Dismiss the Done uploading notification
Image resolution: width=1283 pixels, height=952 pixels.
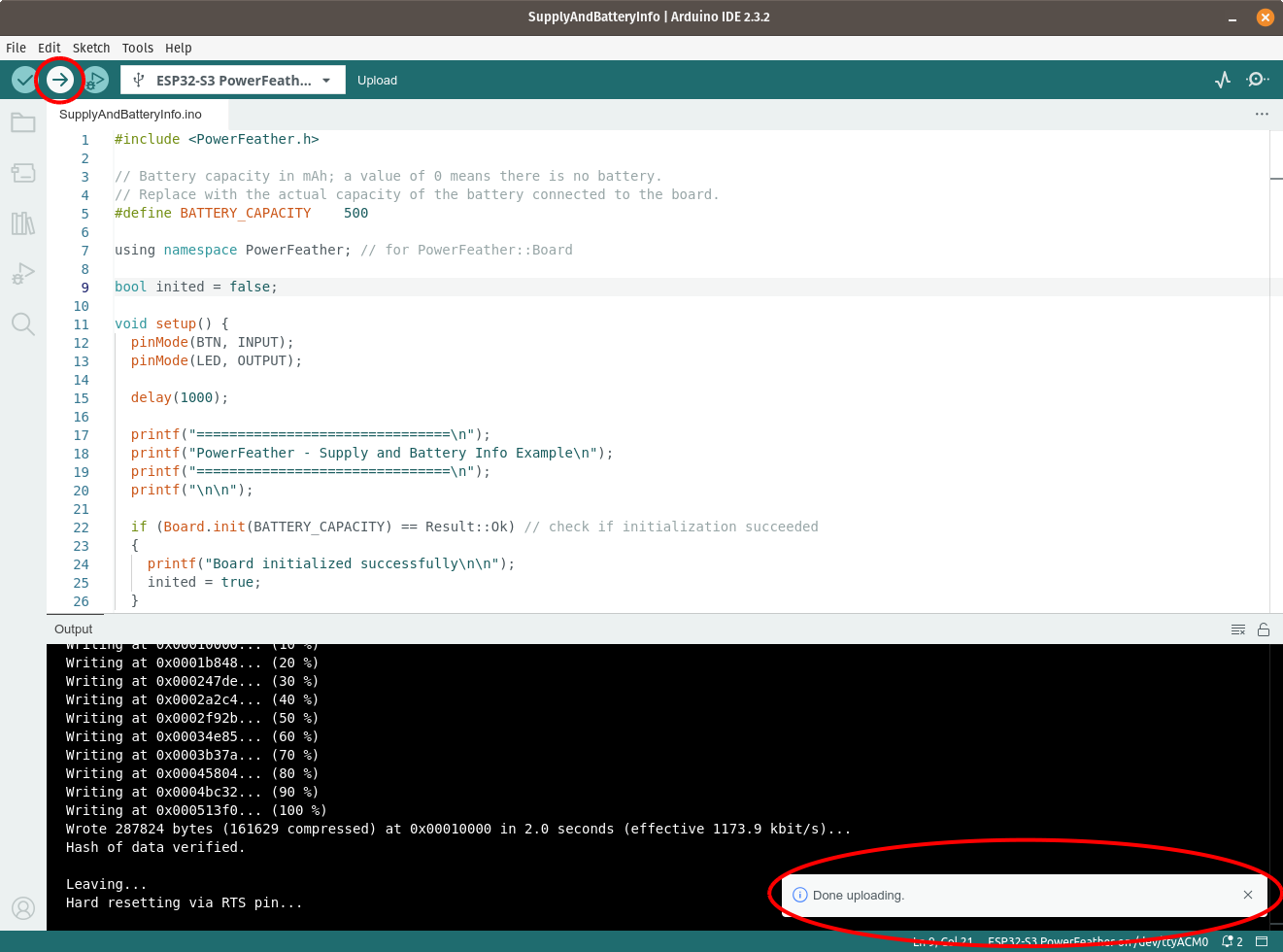coord(1247,895)
